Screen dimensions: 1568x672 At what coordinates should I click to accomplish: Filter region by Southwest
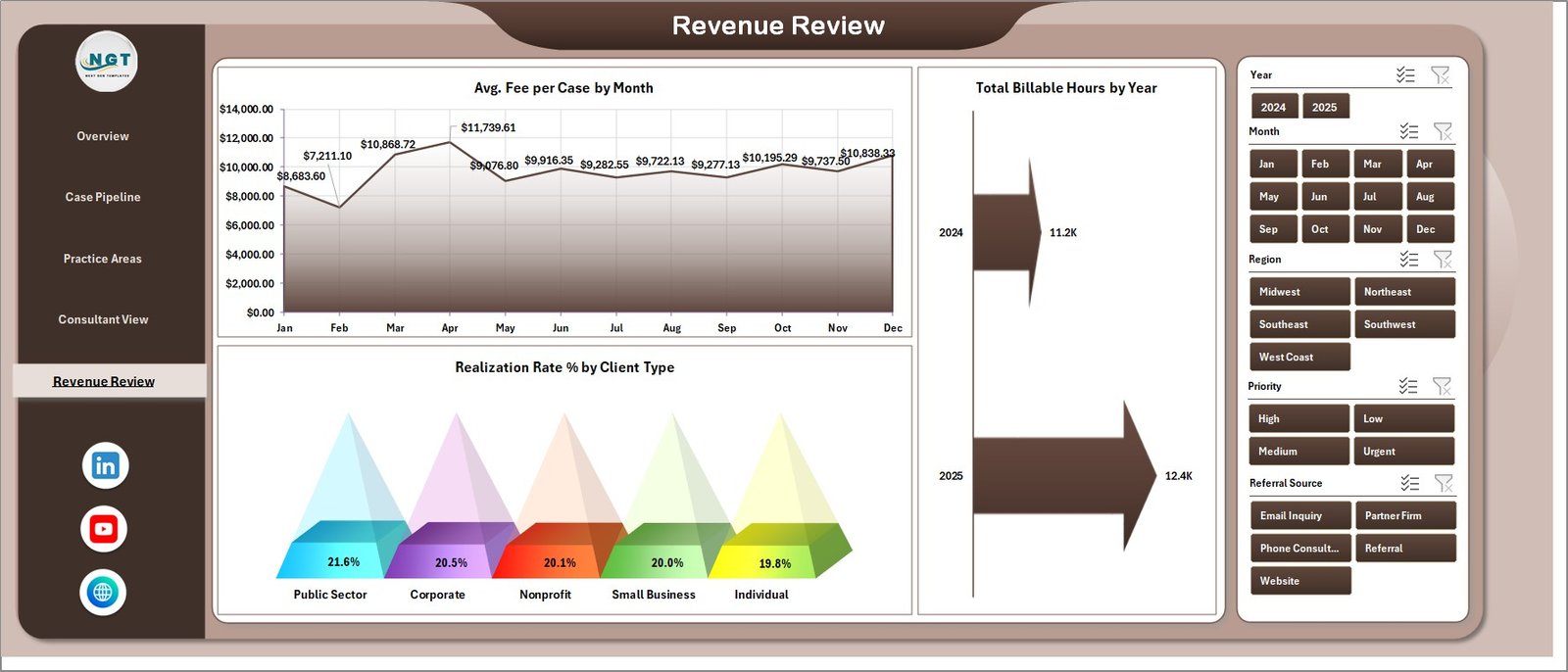coord(1404,324)
